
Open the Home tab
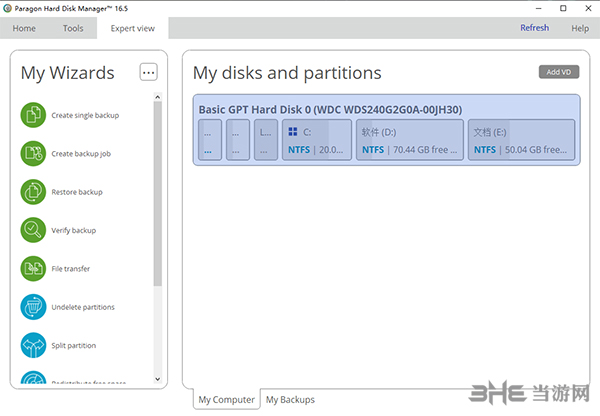click(24, 28)
